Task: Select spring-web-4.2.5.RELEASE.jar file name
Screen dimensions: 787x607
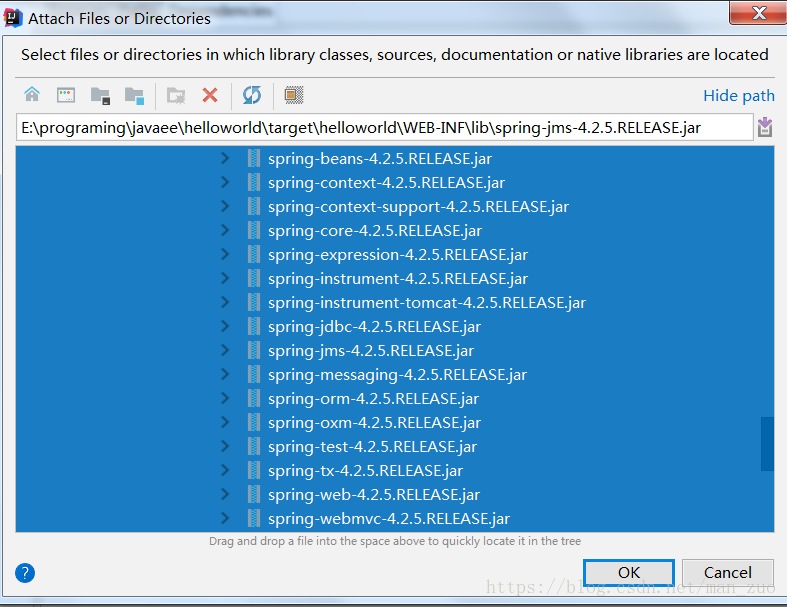Action: tap(374, 495)
